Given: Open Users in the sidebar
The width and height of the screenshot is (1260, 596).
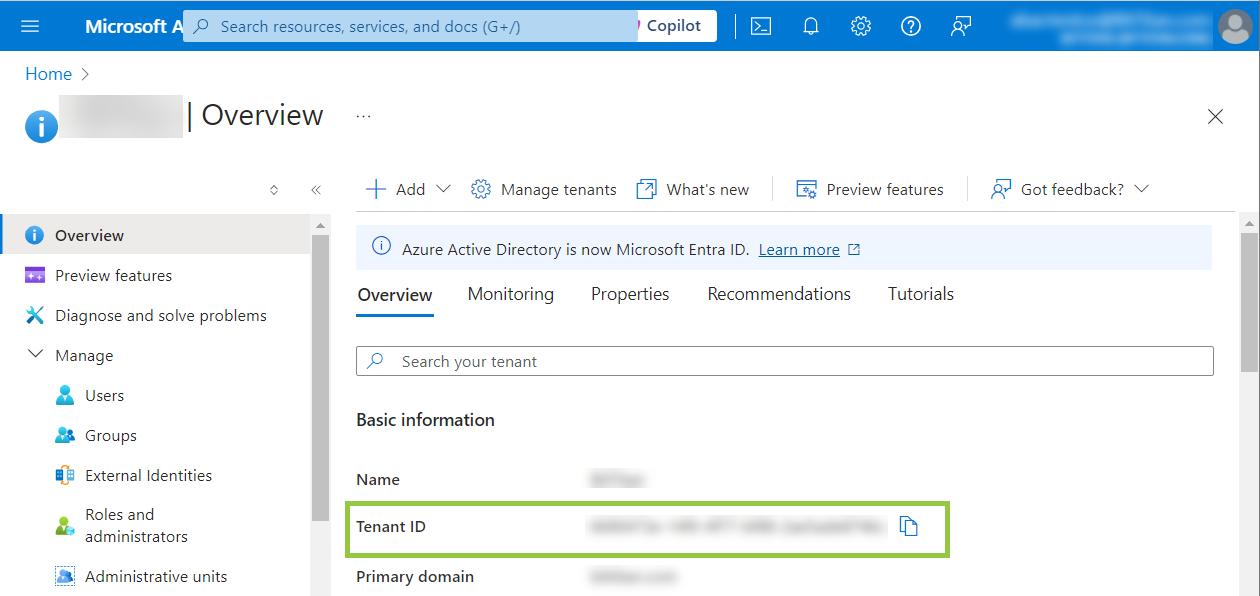Looking at the screenshot, I should tap(104, 395).
